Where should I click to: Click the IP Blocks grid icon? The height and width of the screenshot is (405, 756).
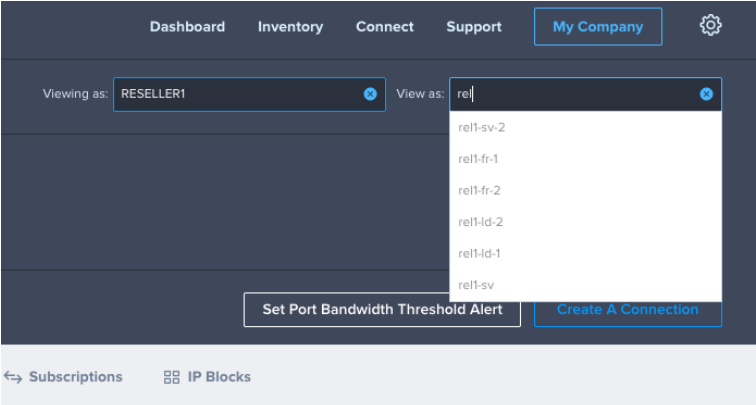(x=172, y=377)
